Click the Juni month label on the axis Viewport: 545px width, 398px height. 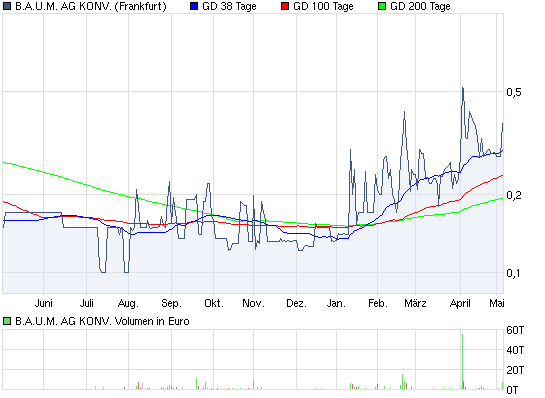(43, 303)
